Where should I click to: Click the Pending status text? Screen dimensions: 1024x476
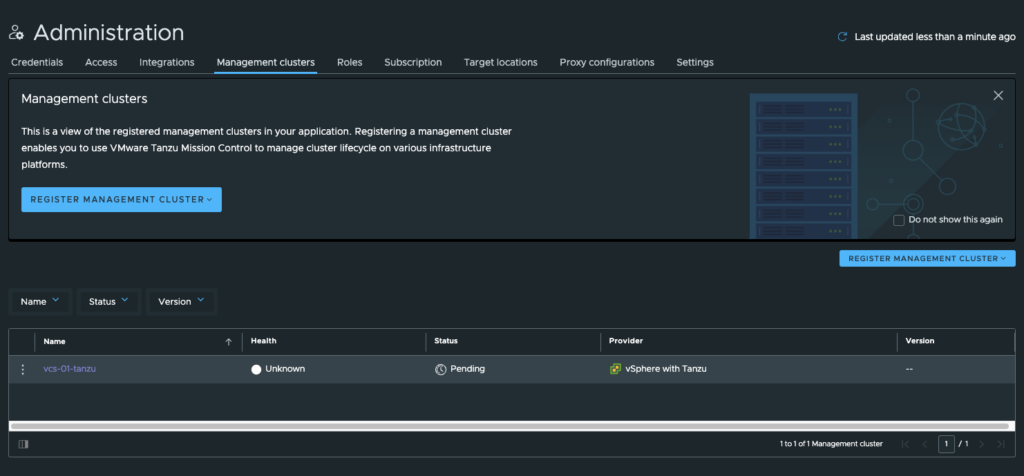[x=468, y=369]
